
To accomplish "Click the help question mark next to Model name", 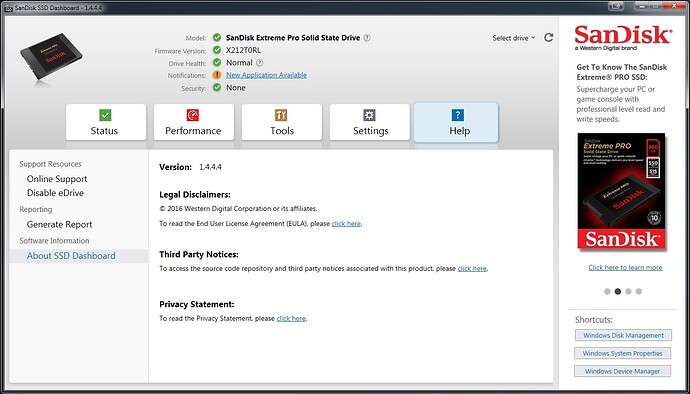I will point(367,38).
